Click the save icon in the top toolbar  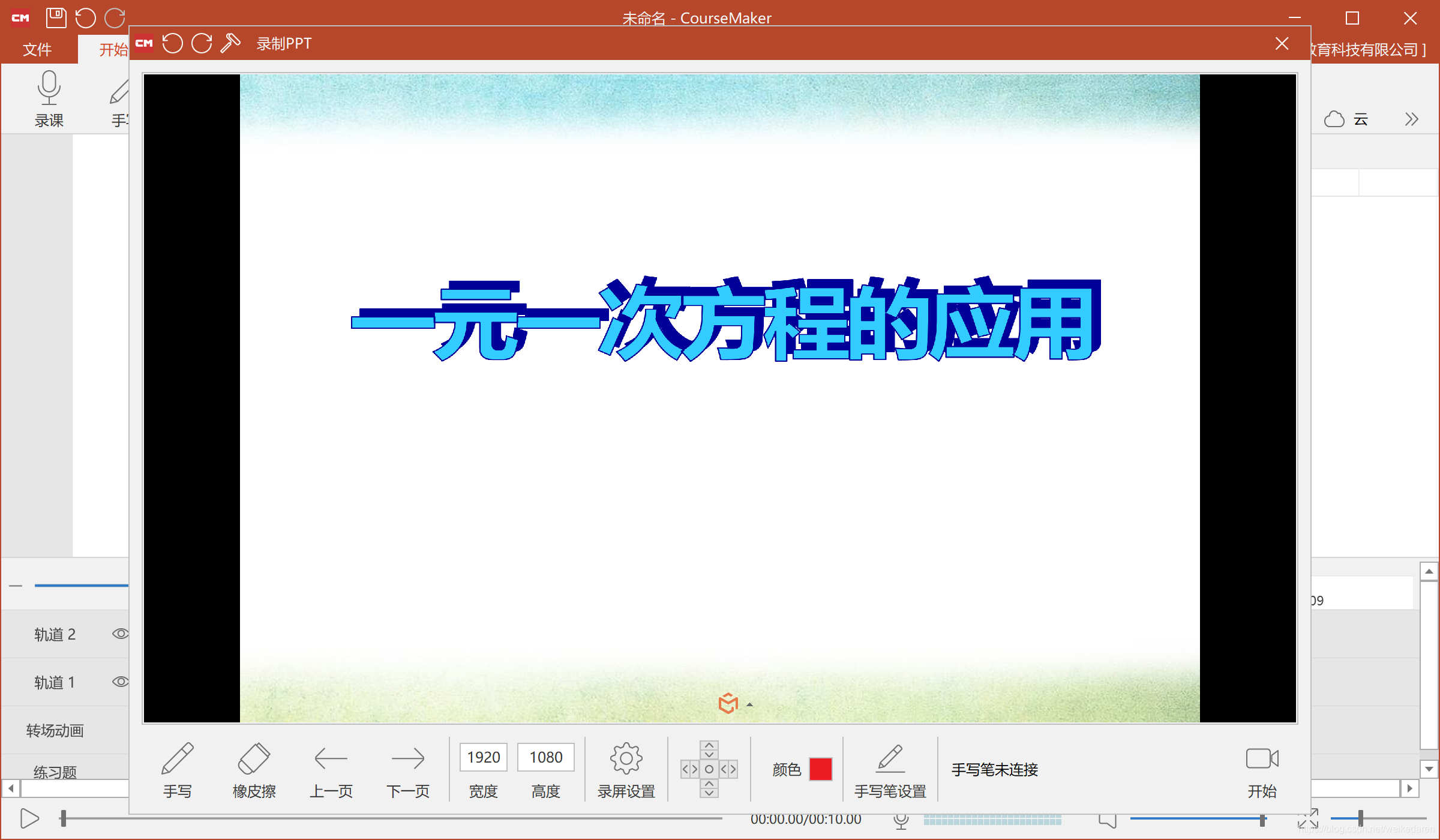(56, 18)
